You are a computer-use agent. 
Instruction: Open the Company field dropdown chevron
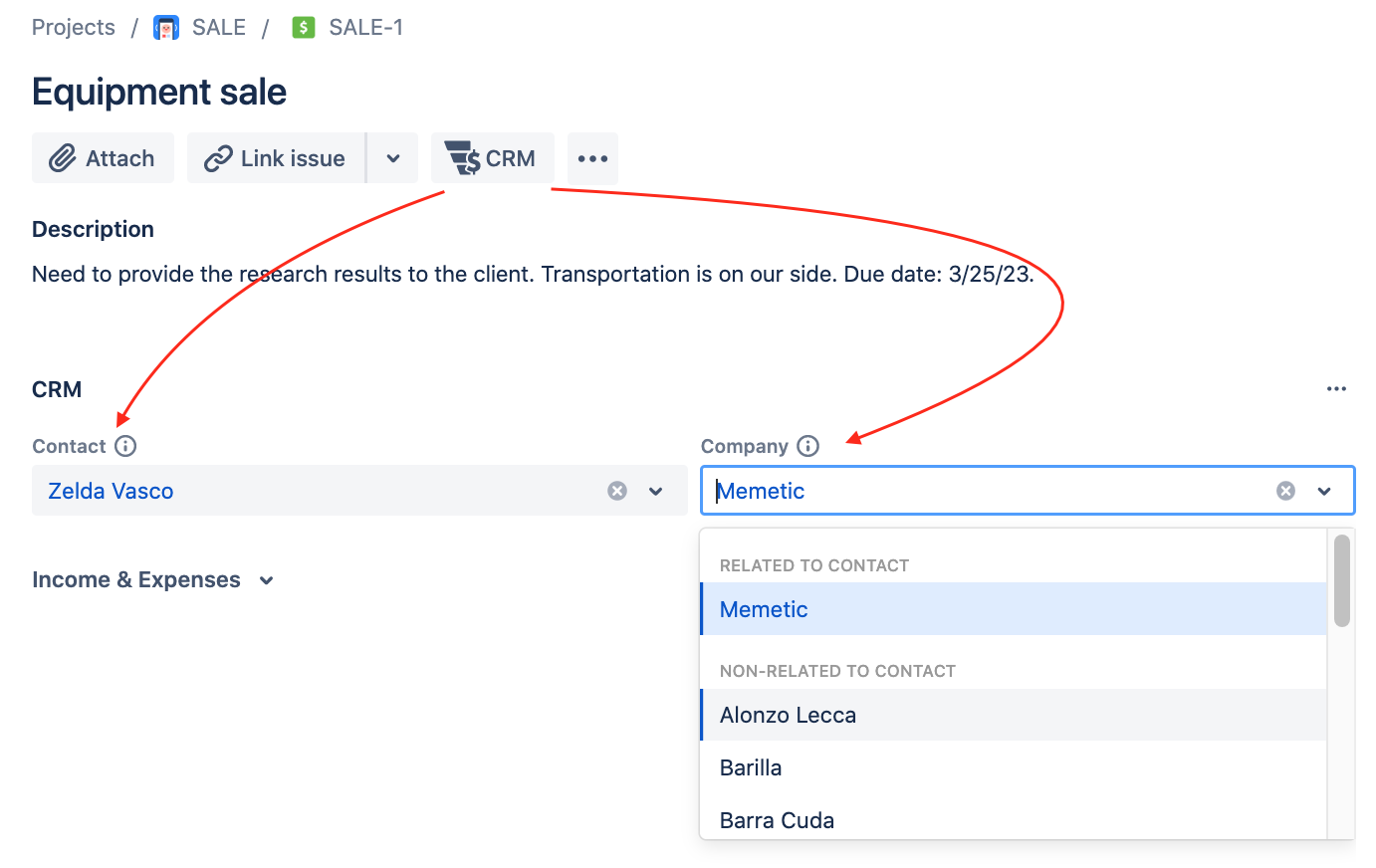pyautogui.click(x=1325, y=490)
